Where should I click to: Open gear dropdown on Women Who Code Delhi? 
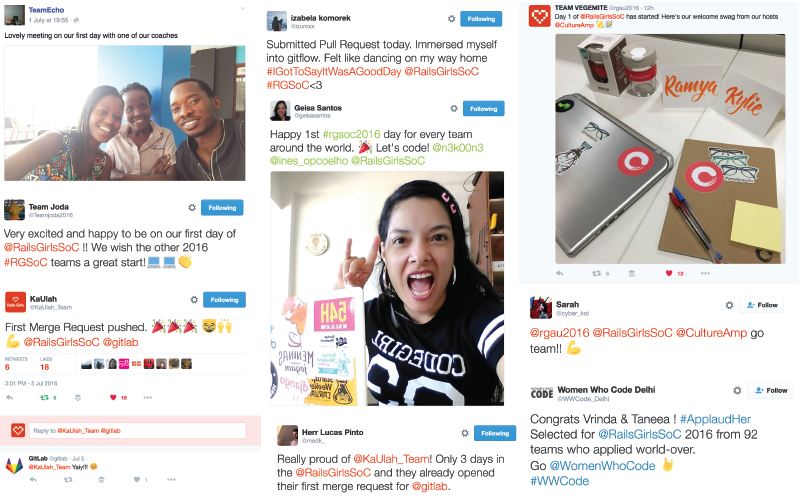pyautogui.click(x=737, y=390)
